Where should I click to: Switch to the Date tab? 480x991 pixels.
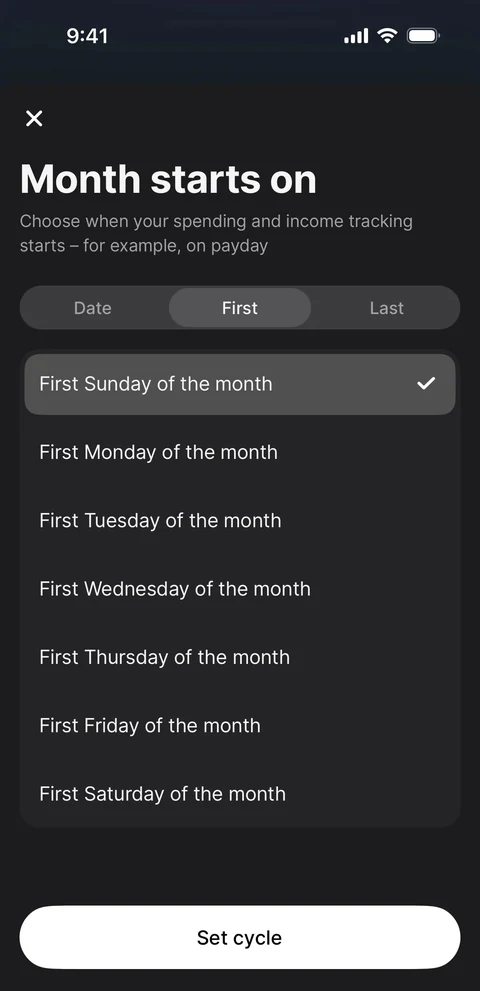(x=93, y=308)
